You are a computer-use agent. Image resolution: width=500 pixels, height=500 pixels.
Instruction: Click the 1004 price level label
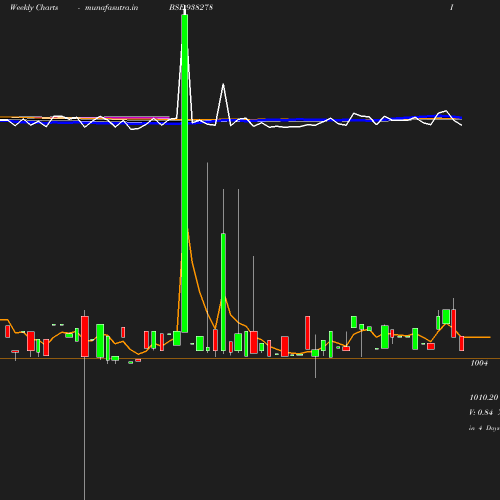click(479, 363)
